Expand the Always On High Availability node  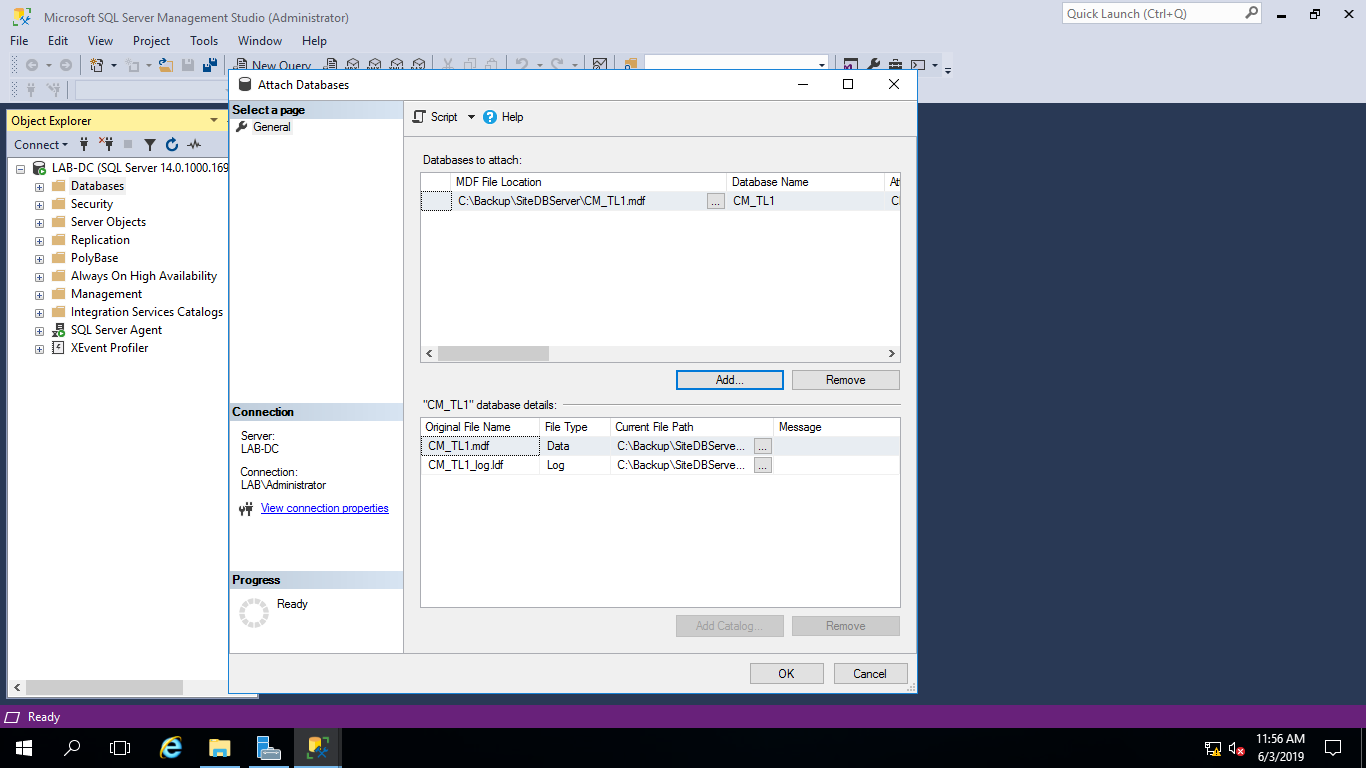(x=40, y=277)
